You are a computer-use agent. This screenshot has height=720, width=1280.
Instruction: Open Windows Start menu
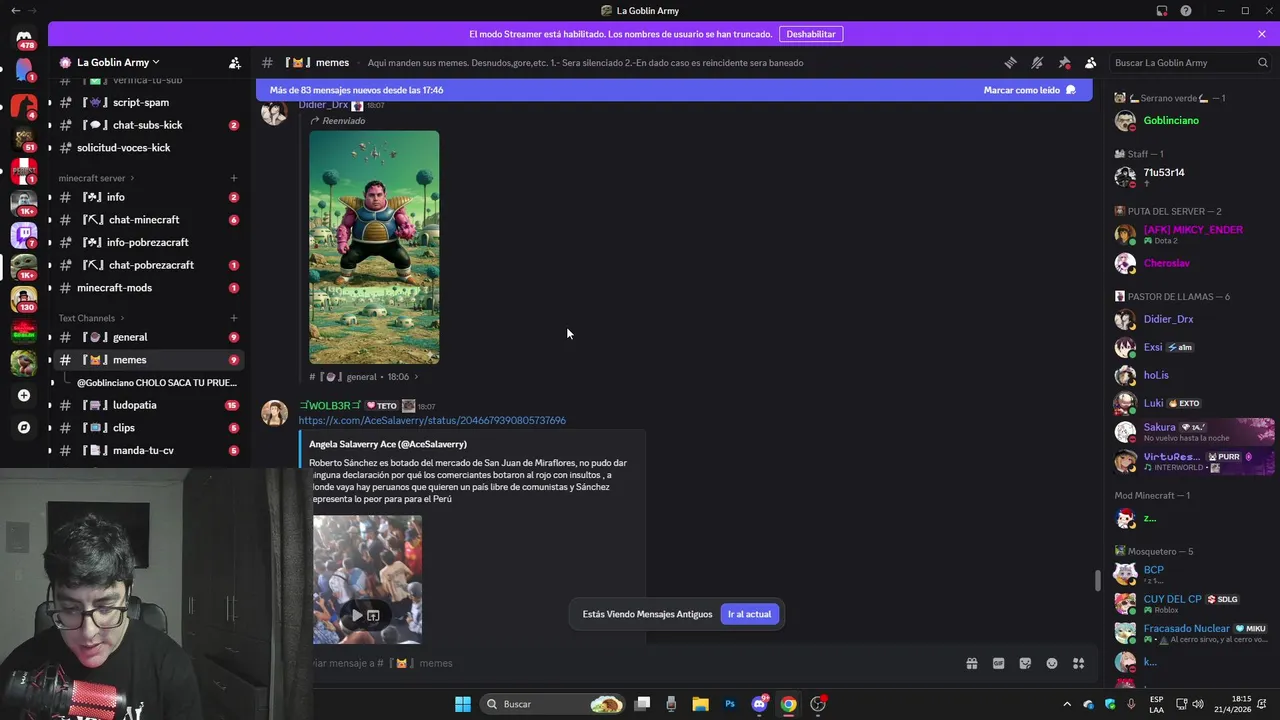click(x=462, y=704)
